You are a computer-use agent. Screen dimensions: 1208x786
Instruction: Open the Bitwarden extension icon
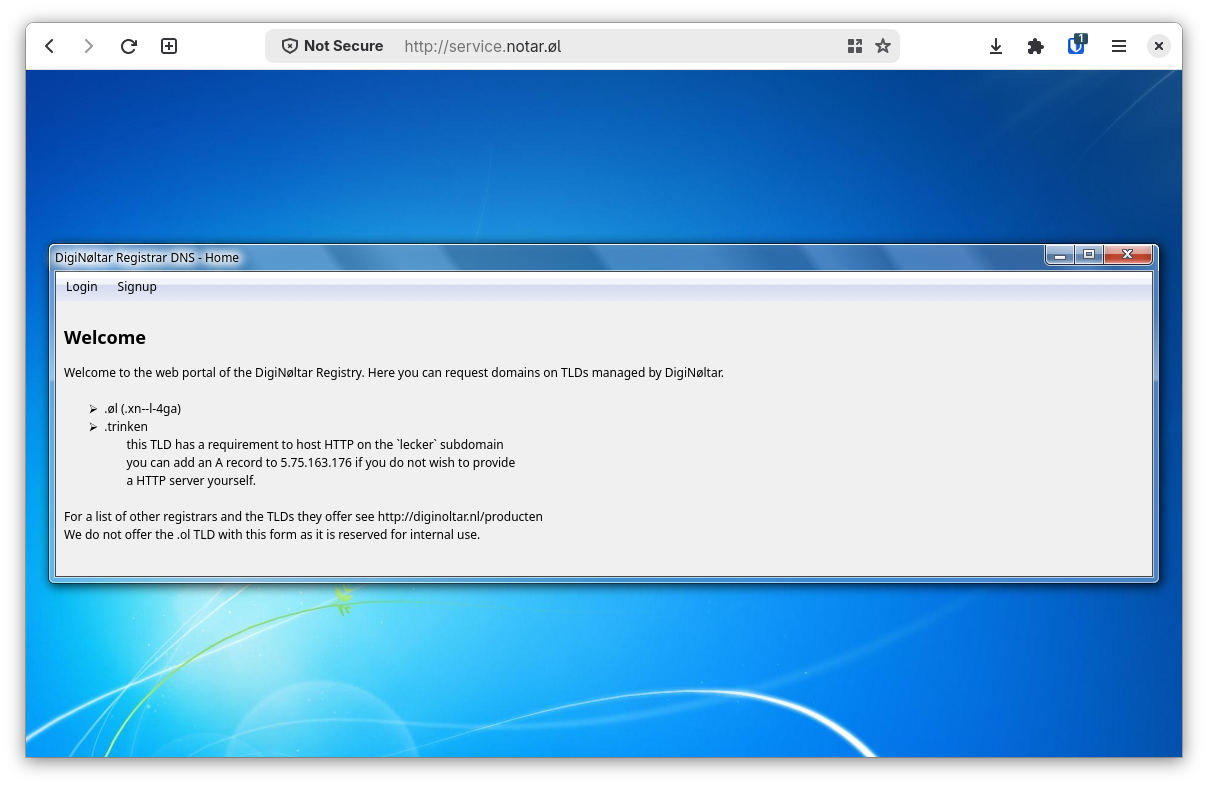[x=1077, y=45]
